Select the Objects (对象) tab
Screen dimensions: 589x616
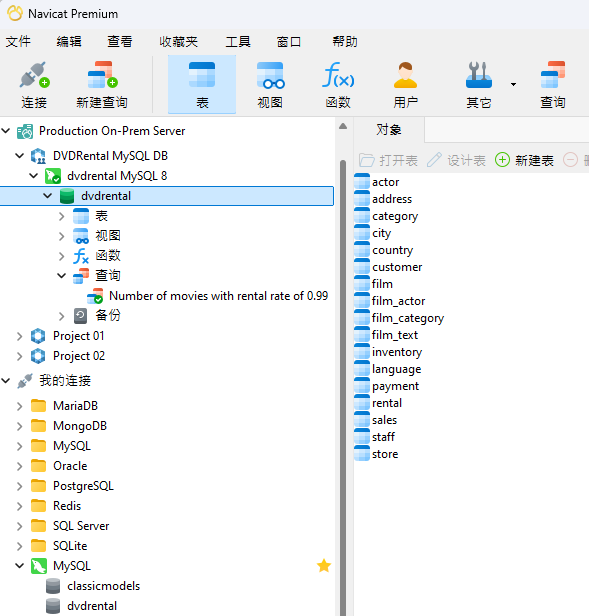(389, 130)
